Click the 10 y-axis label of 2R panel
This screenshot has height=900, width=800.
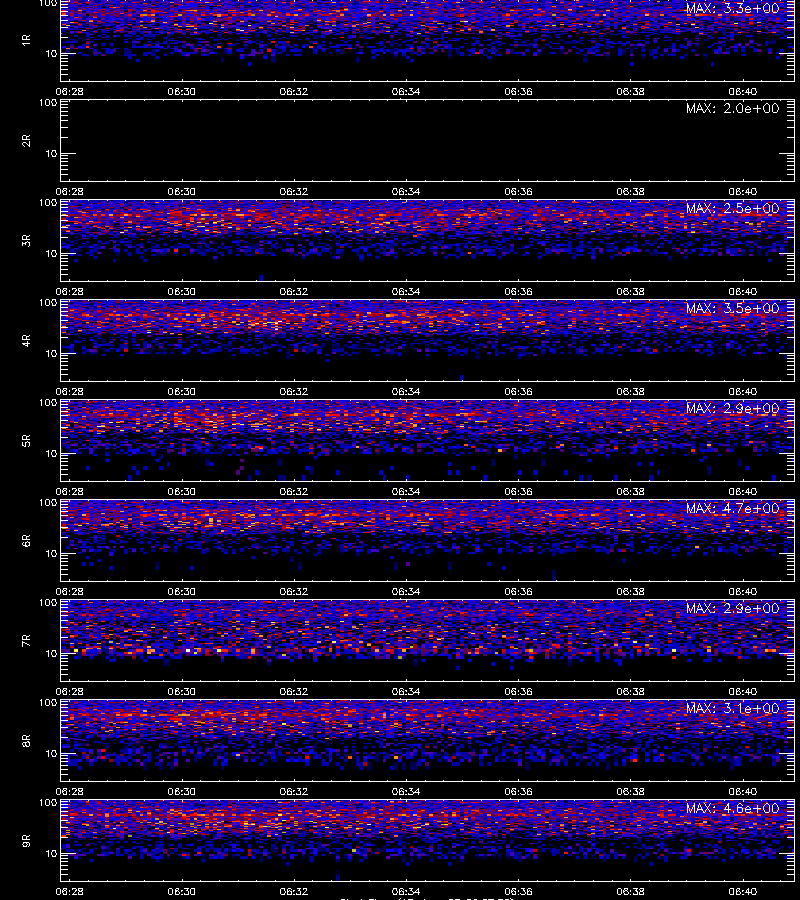coord(51,154)
